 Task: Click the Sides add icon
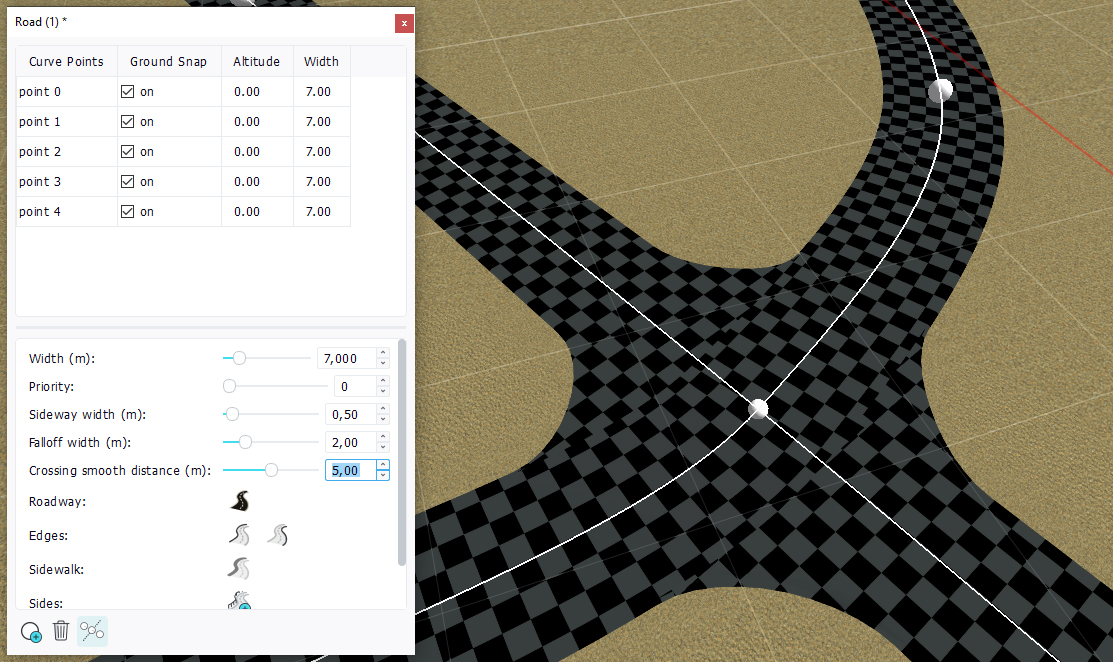pyautogui.click(x=240, y=601)
